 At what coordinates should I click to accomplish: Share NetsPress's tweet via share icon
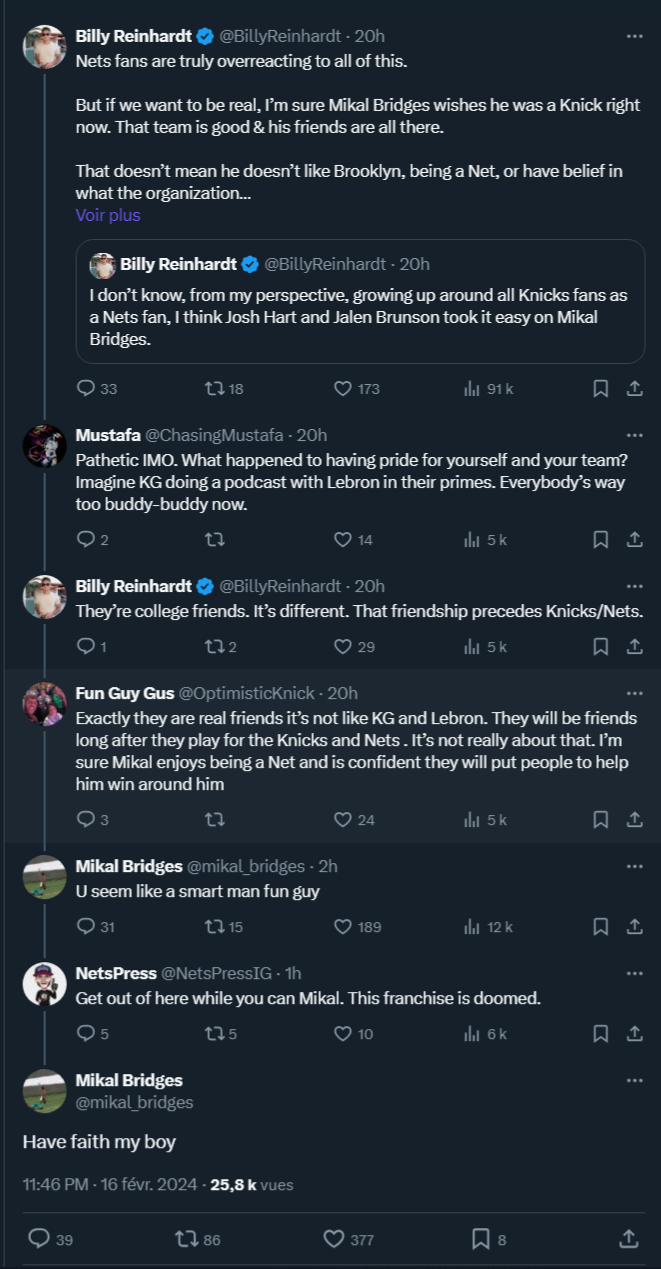coord(634,1034)
